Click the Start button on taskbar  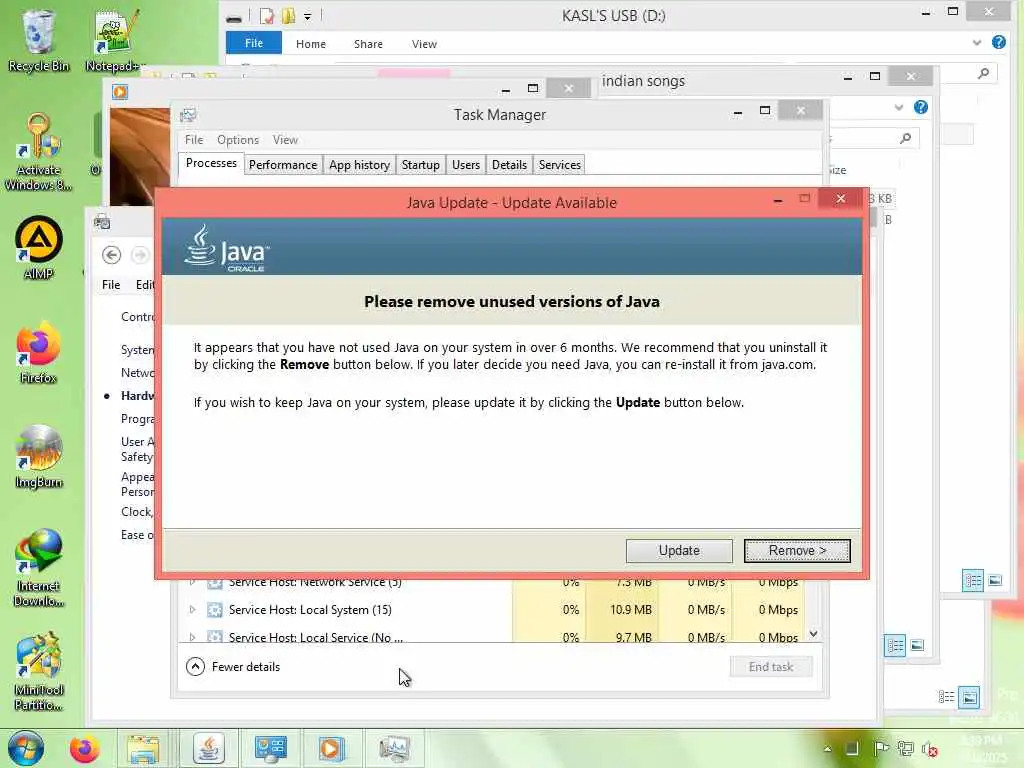pos(25,748)
